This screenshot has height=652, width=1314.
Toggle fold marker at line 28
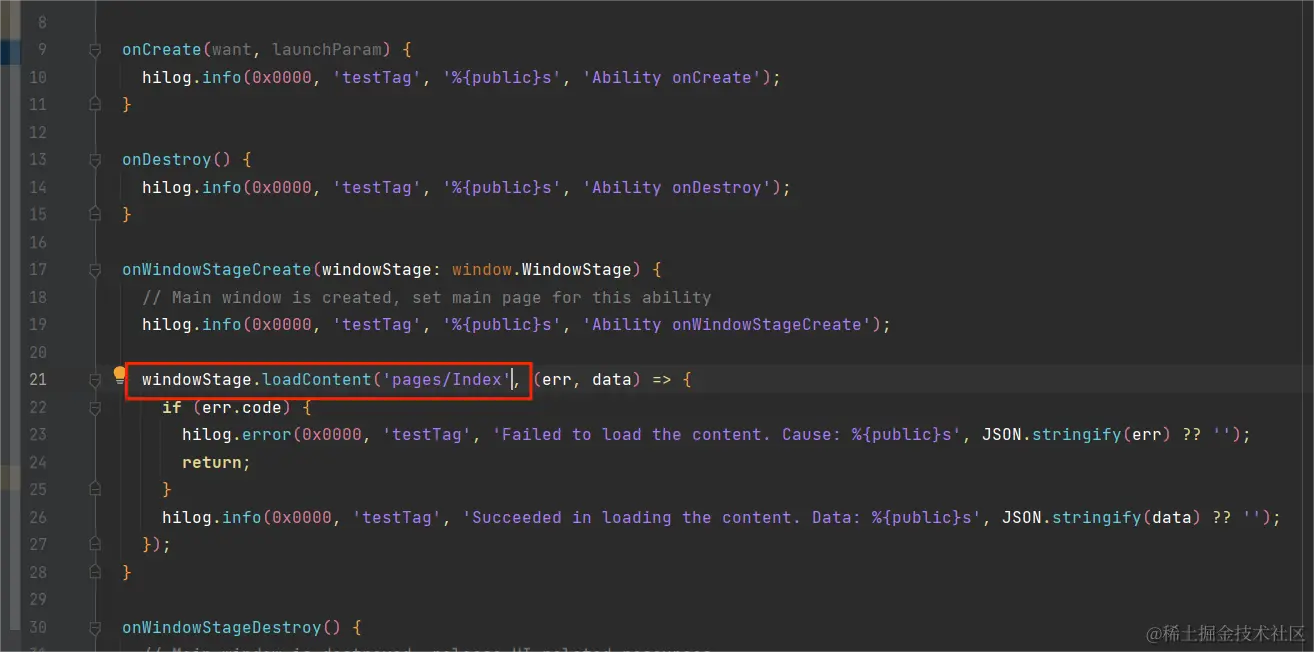tap(95, 572)
